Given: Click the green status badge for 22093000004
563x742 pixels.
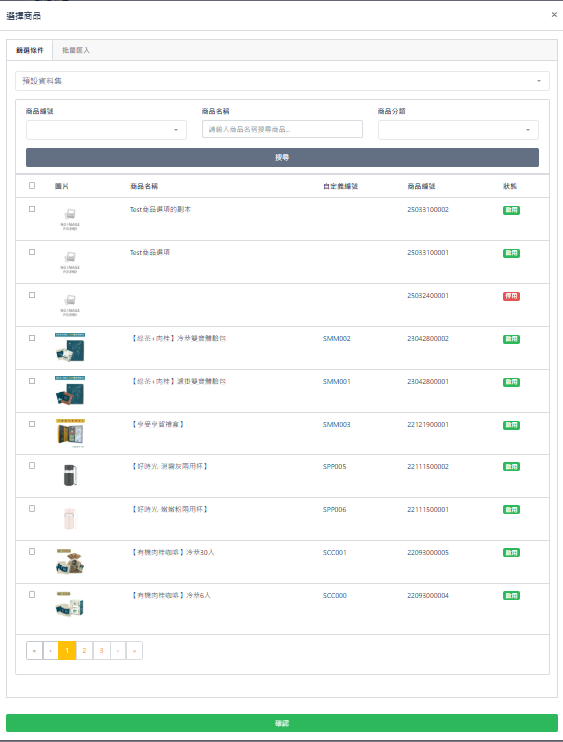Looking at the screenshot, I should [511, 596].
